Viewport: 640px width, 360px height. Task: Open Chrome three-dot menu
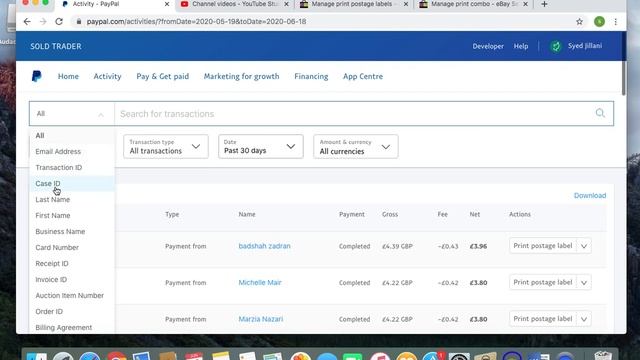click(616, 22)
